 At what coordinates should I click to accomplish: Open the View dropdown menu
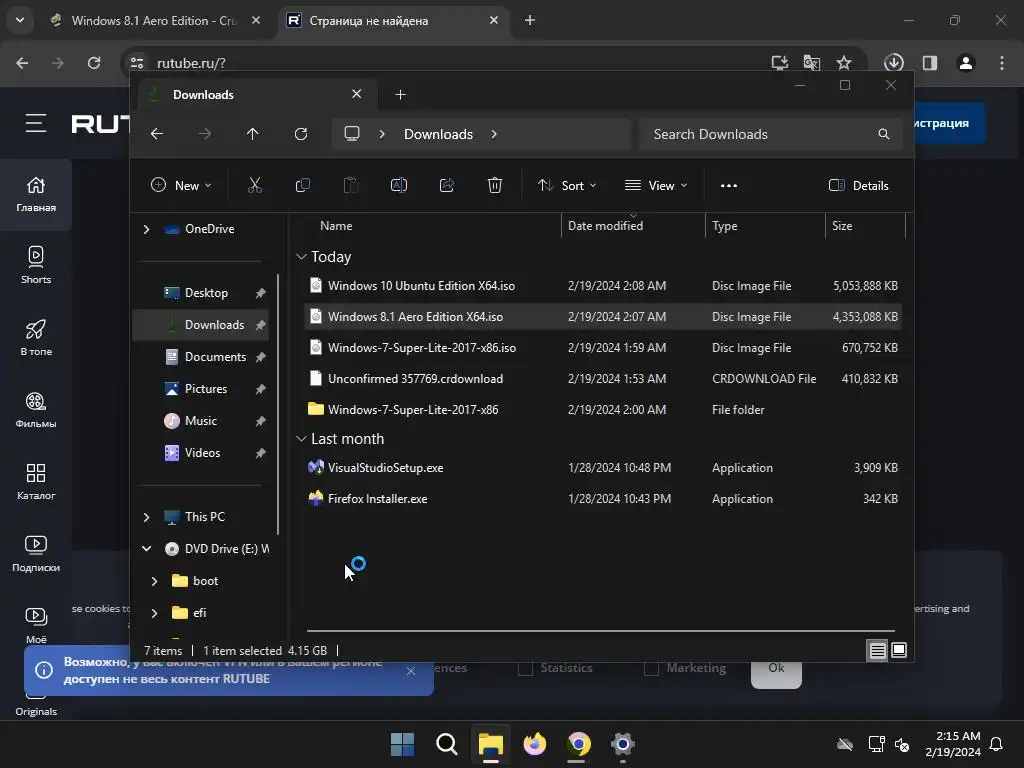[656, 185]
